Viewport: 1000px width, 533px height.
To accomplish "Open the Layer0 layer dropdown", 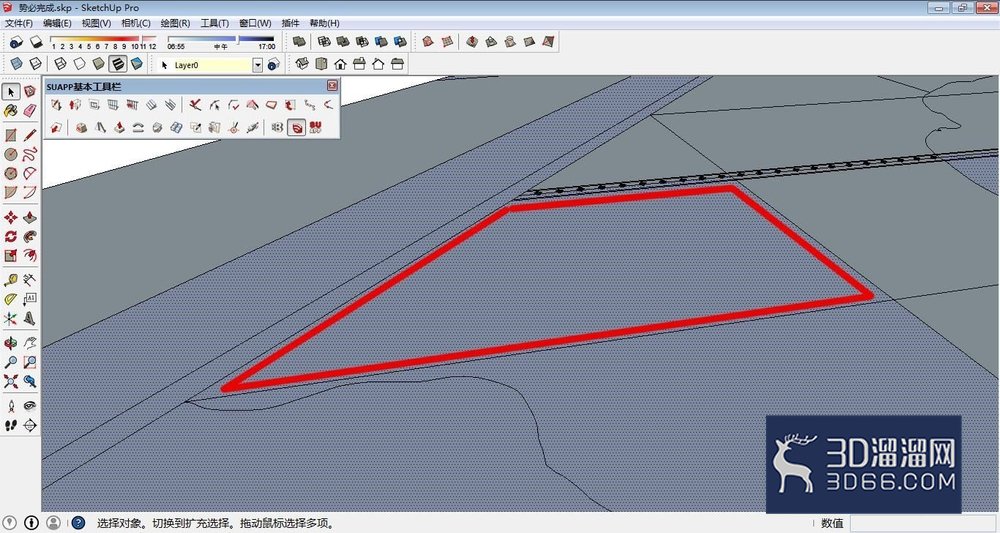I will coord(258,65).
